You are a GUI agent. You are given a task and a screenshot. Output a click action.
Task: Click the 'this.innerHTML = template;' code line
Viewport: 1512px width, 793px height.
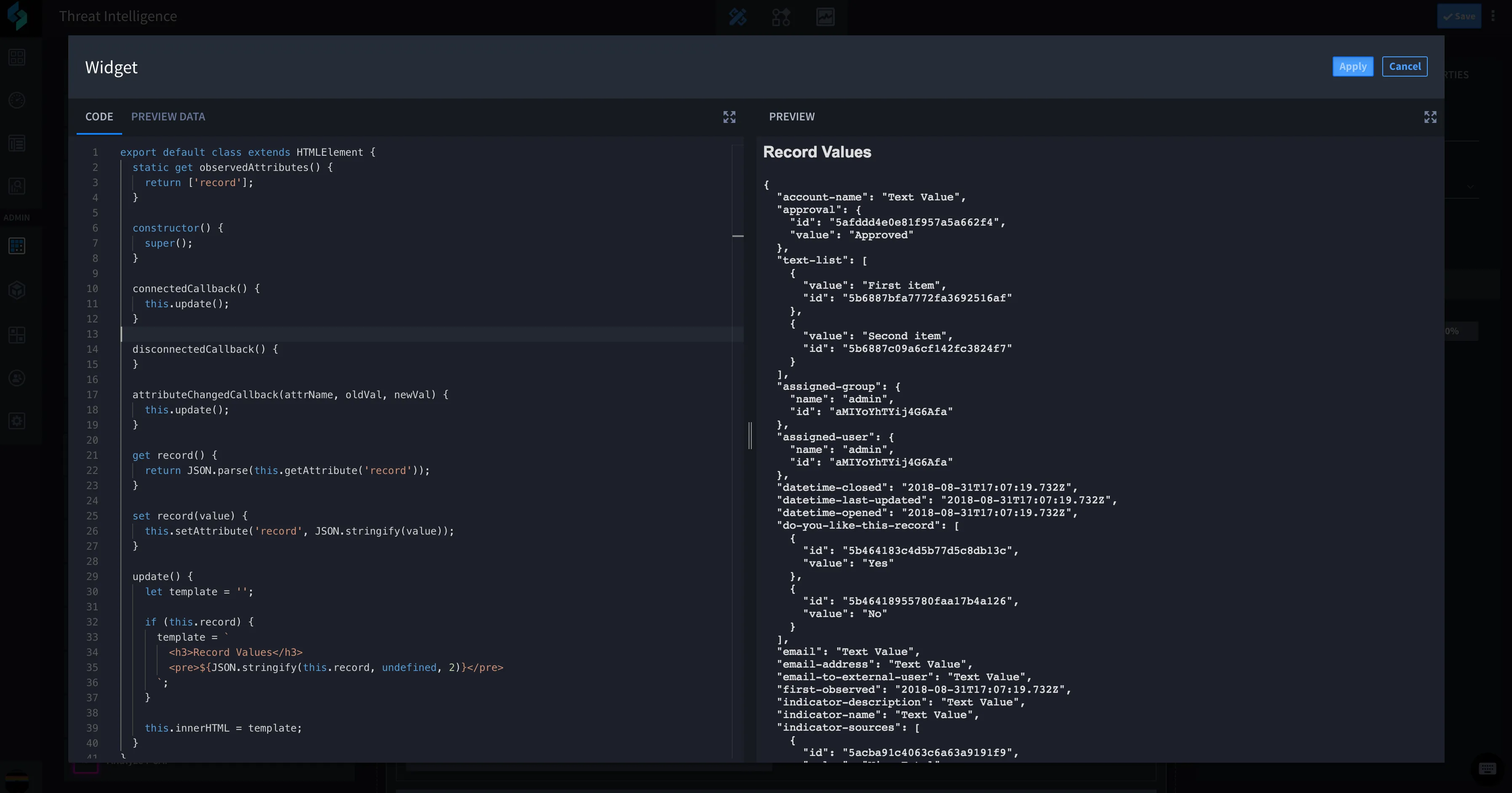[x=223, y=728]
